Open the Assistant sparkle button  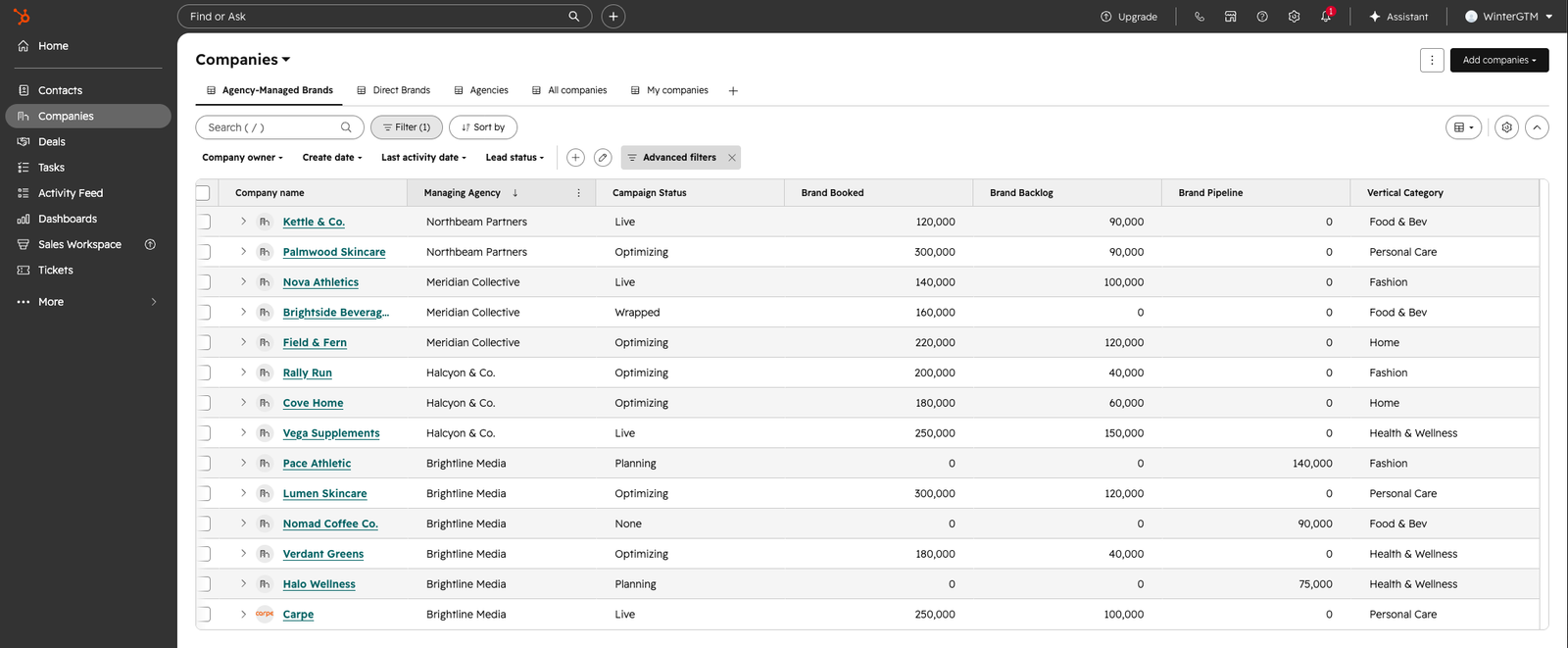[1398, 17]
